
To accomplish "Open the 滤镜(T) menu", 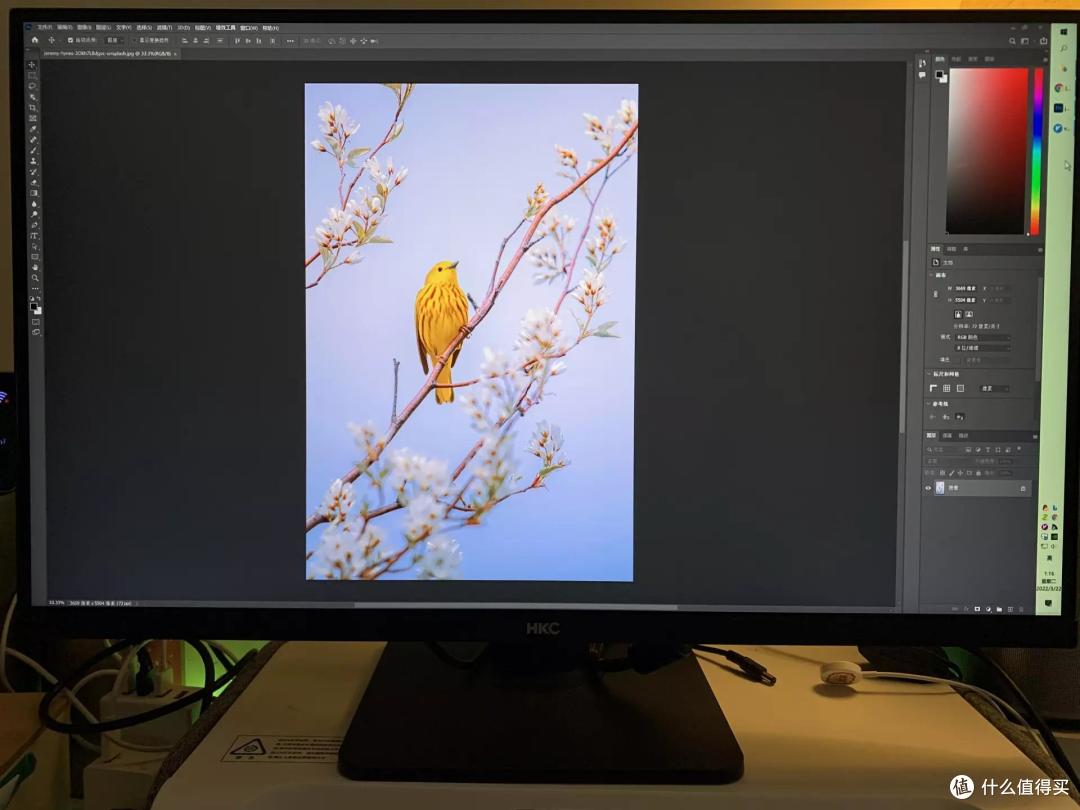I will (165, 28).
